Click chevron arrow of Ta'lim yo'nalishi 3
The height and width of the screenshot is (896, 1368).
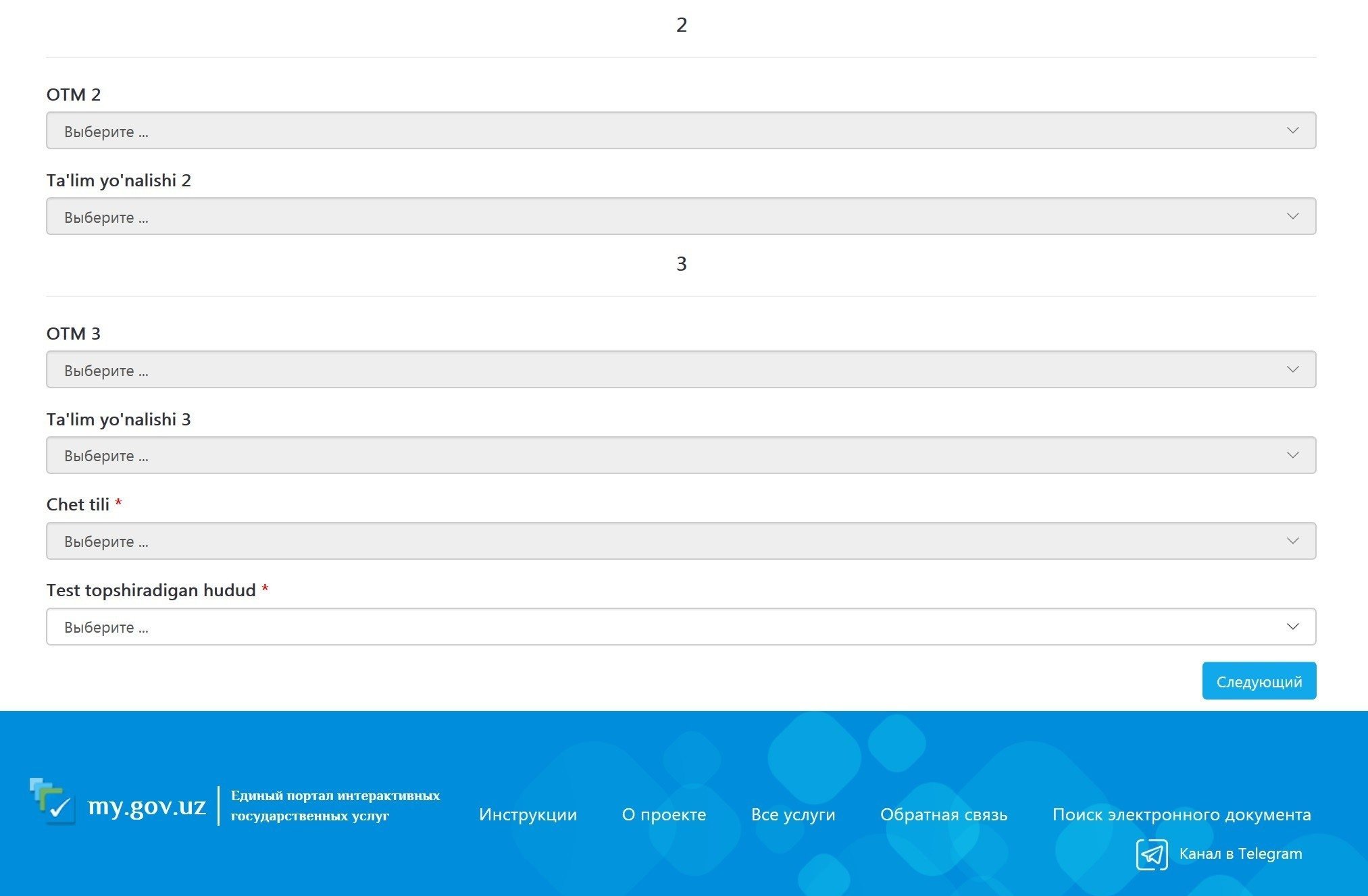point(1292,455)
